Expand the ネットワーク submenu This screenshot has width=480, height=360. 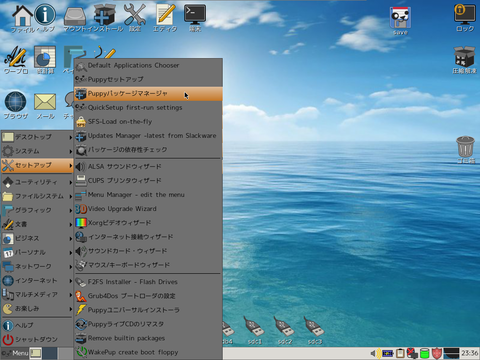(x=37, y=266)
